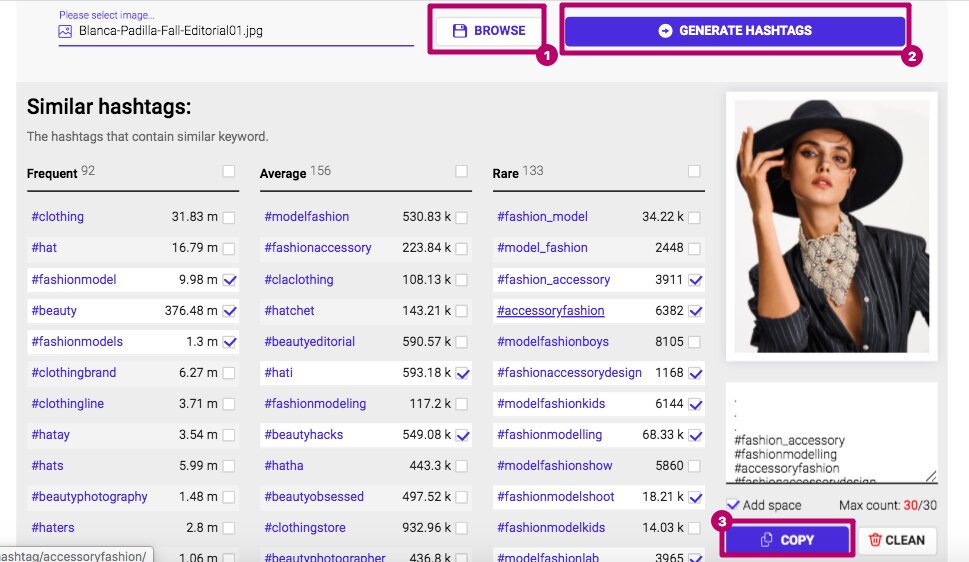Open the #beautyeditorial hashtag link

click(309, 342)
